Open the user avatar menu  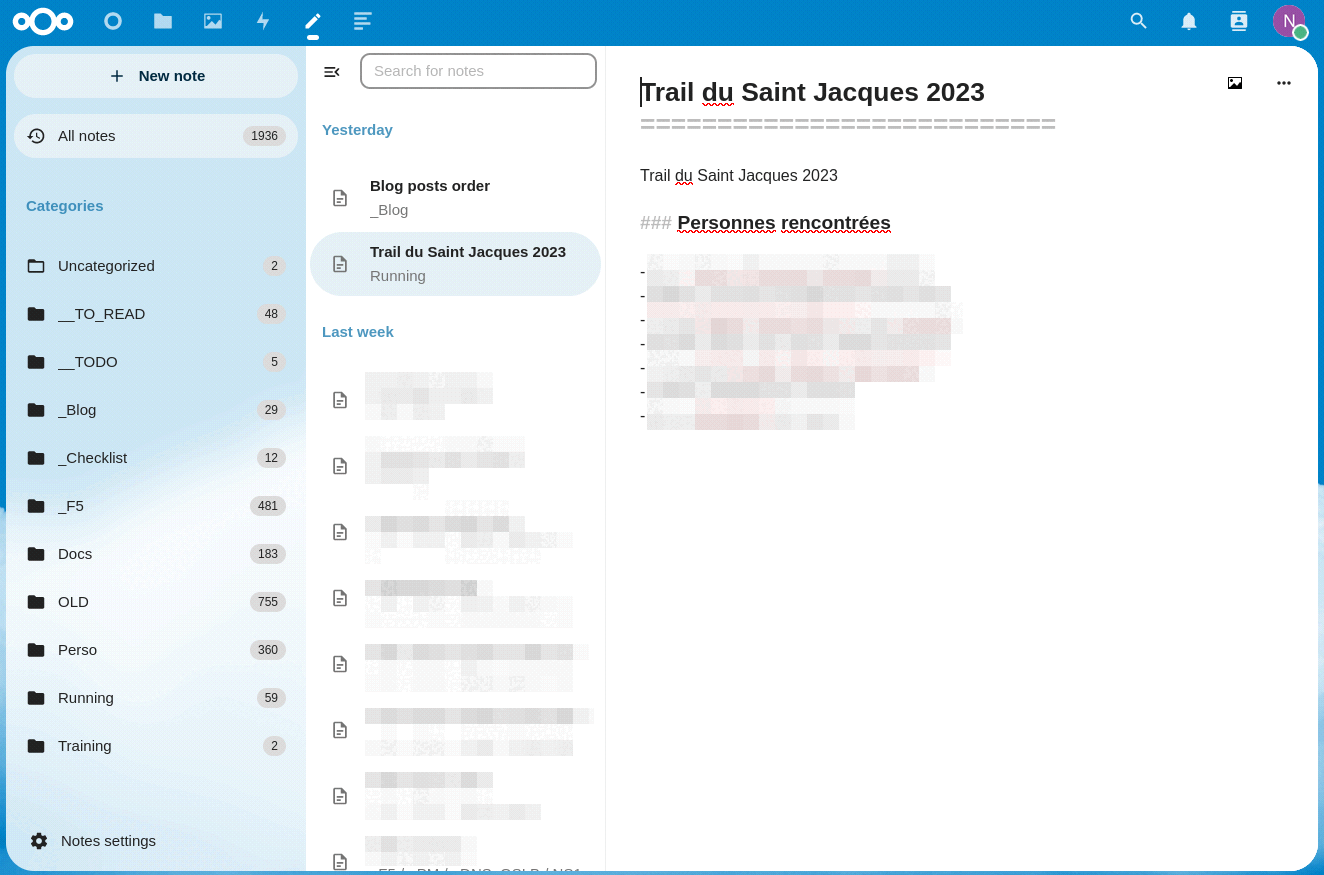tap(1289, 21)
